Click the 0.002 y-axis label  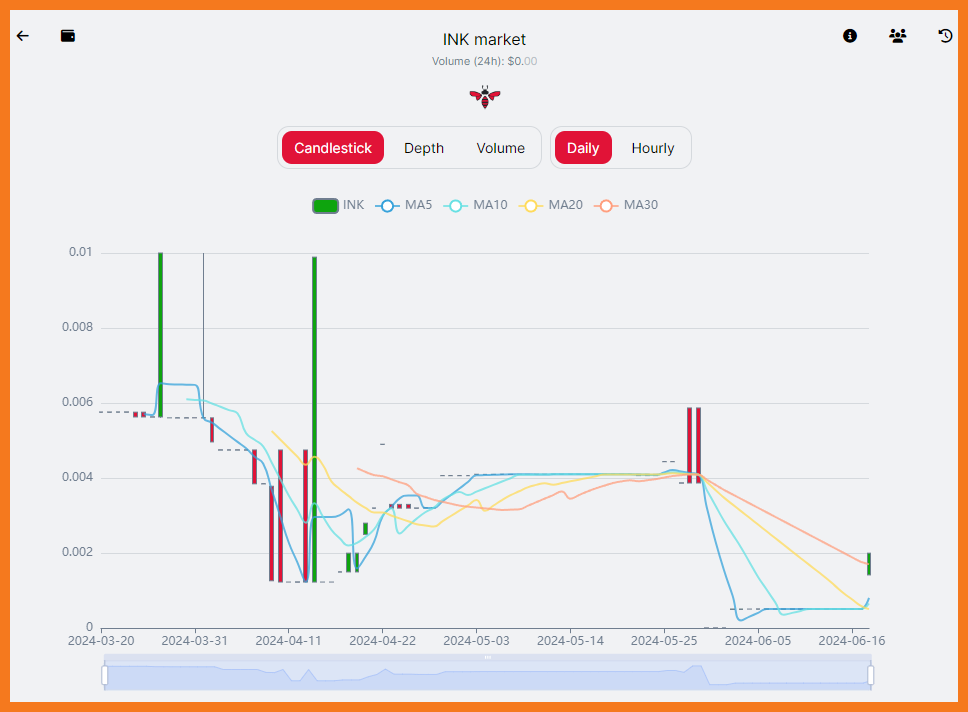pyautogui.click(x=77, y=552)
